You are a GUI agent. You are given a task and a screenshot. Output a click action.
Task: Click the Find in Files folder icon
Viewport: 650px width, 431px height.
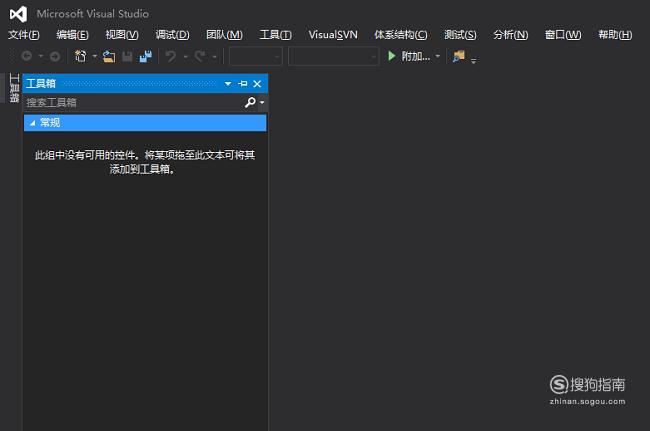[x=458, y=56]
